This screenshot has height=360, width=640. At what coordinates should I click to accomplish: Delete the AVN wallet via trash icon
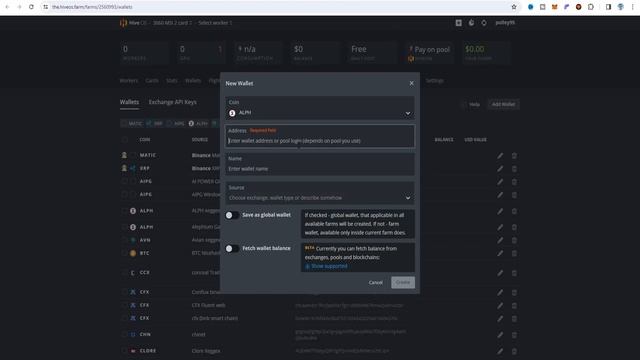[x=514, y=240]
